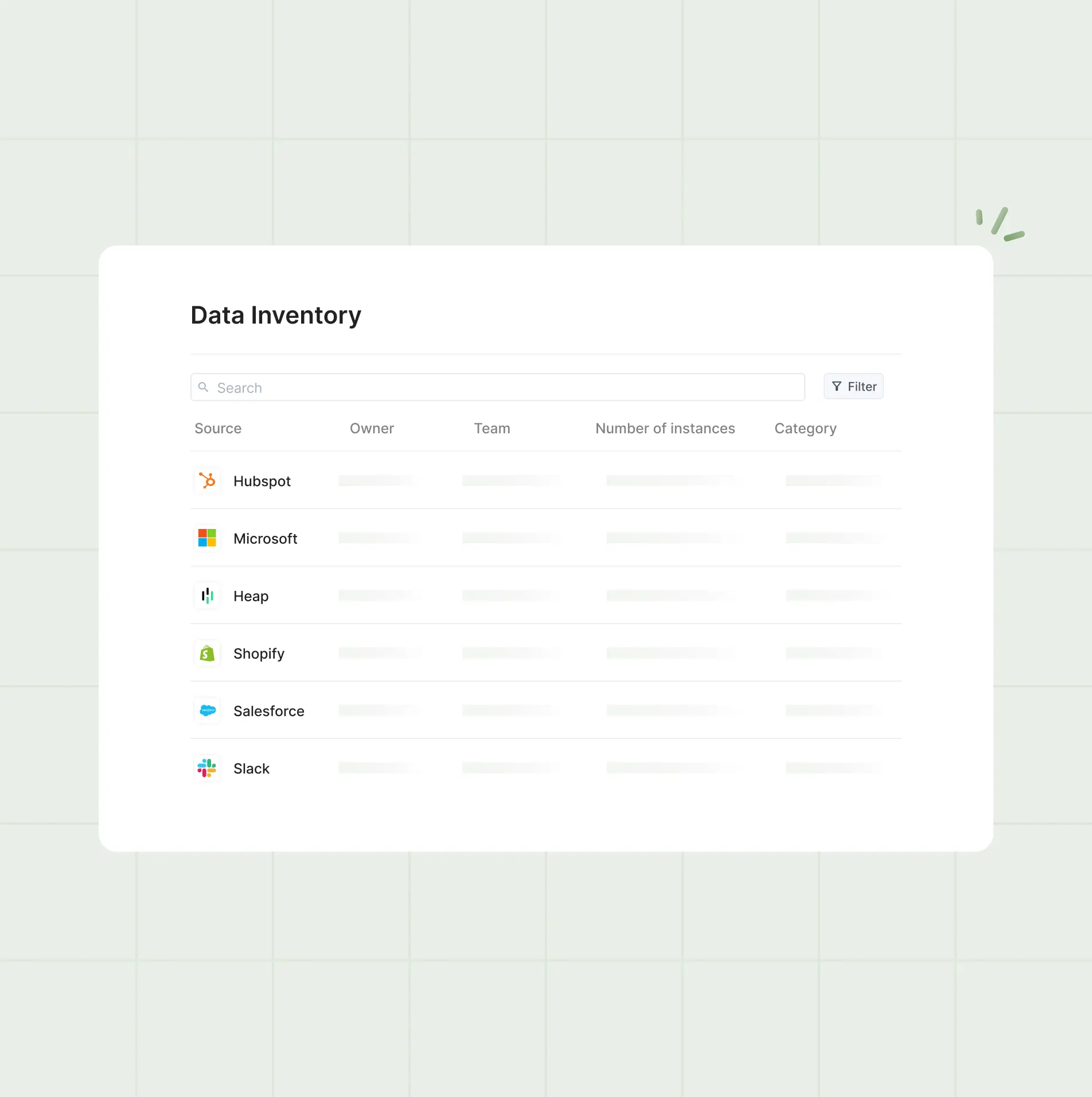This screenshot has width=1092, height=1097.
Task: Focus the Search input field
Action: (497, 387)
